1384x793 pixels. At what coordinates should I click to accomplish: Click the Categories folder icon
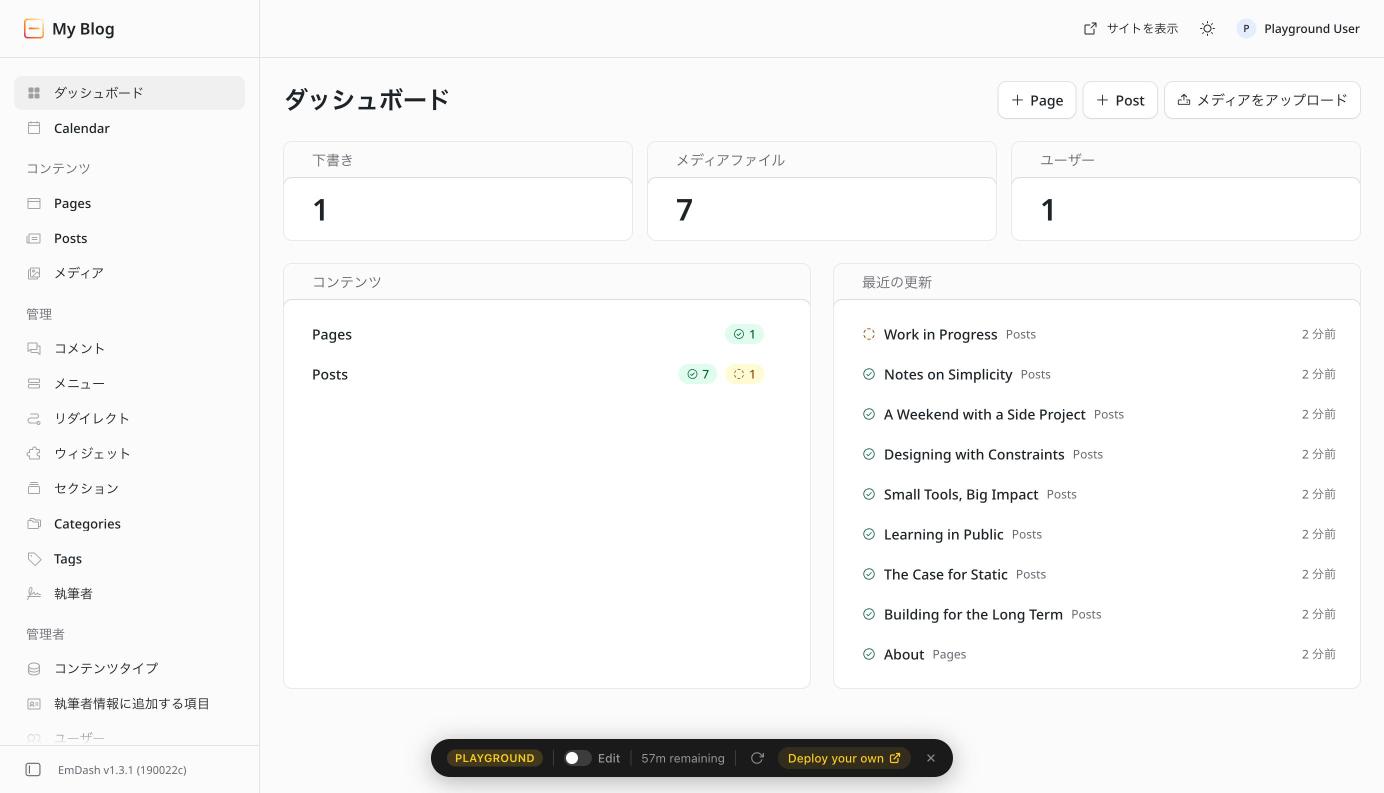pos(34,524)
